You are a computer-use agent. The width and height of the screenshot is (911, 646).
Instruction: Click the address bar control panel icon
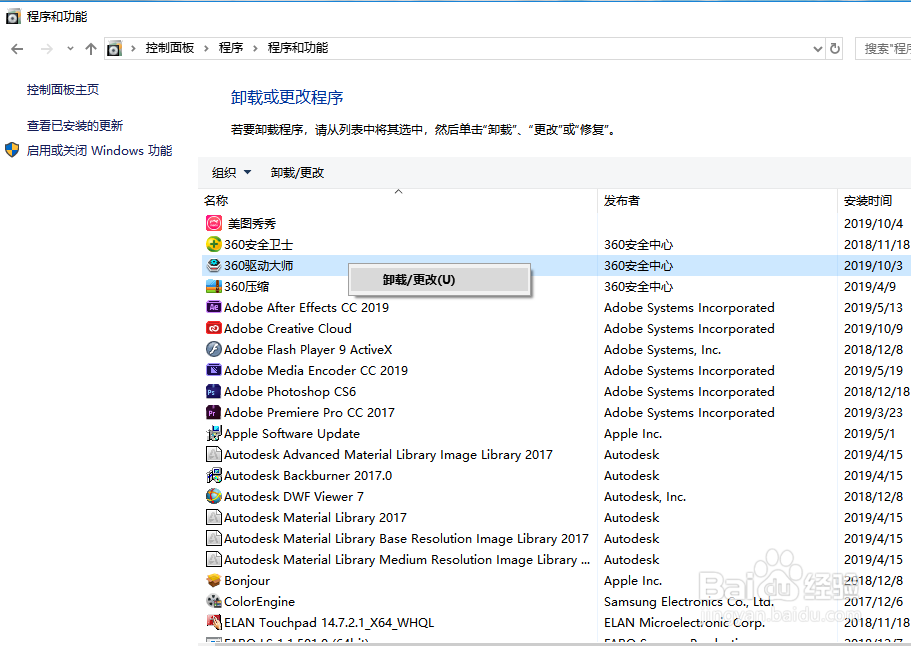(x=114, y=49)
